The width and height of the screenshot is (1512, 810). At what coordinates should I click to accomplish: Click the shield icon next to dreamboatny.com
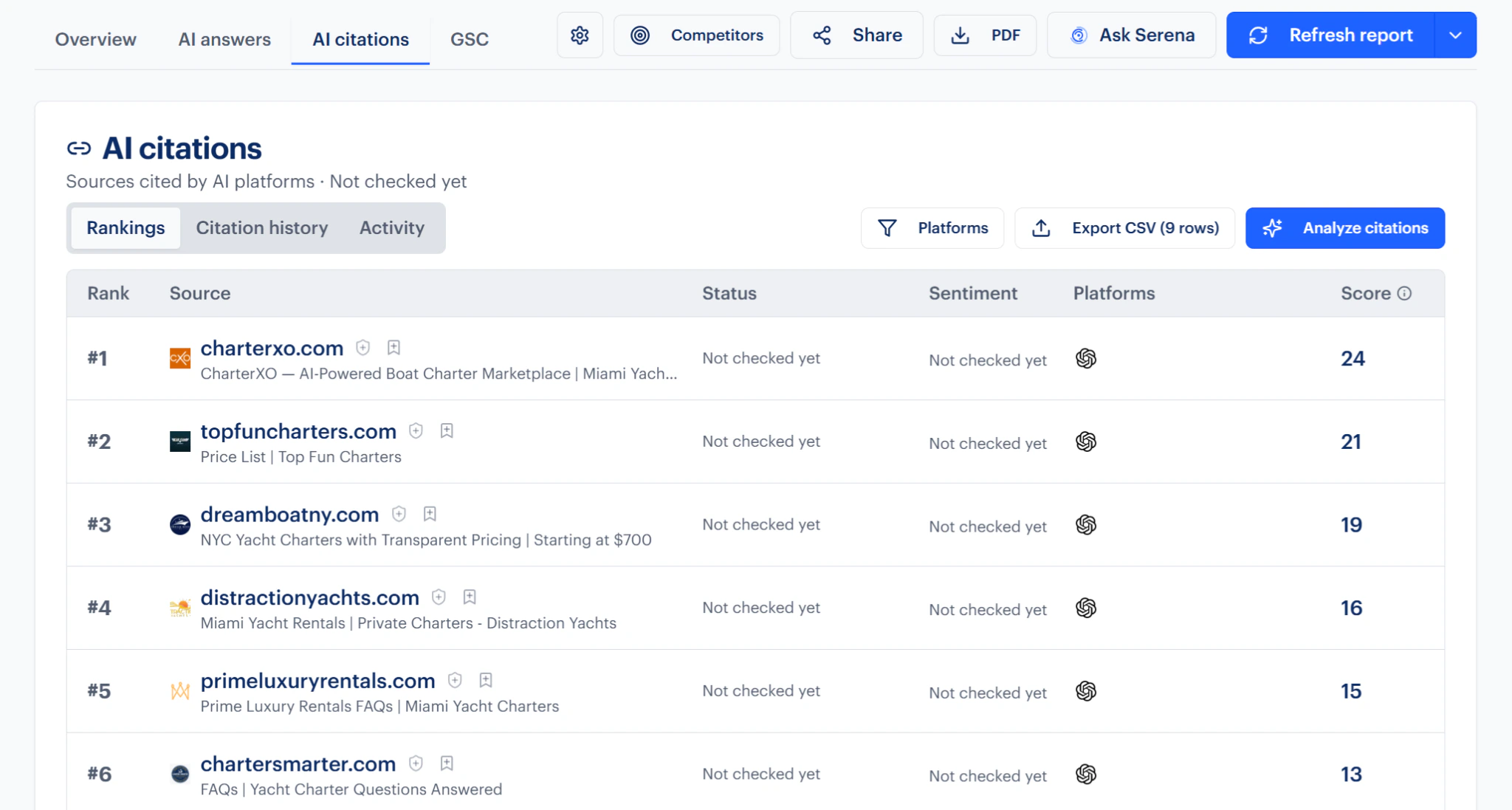(x=399, y=513)
